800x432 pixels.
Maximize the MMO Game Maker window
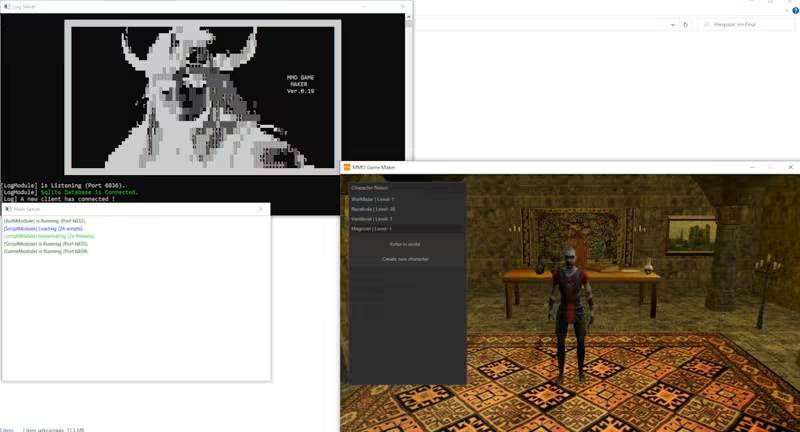(771, 167)
